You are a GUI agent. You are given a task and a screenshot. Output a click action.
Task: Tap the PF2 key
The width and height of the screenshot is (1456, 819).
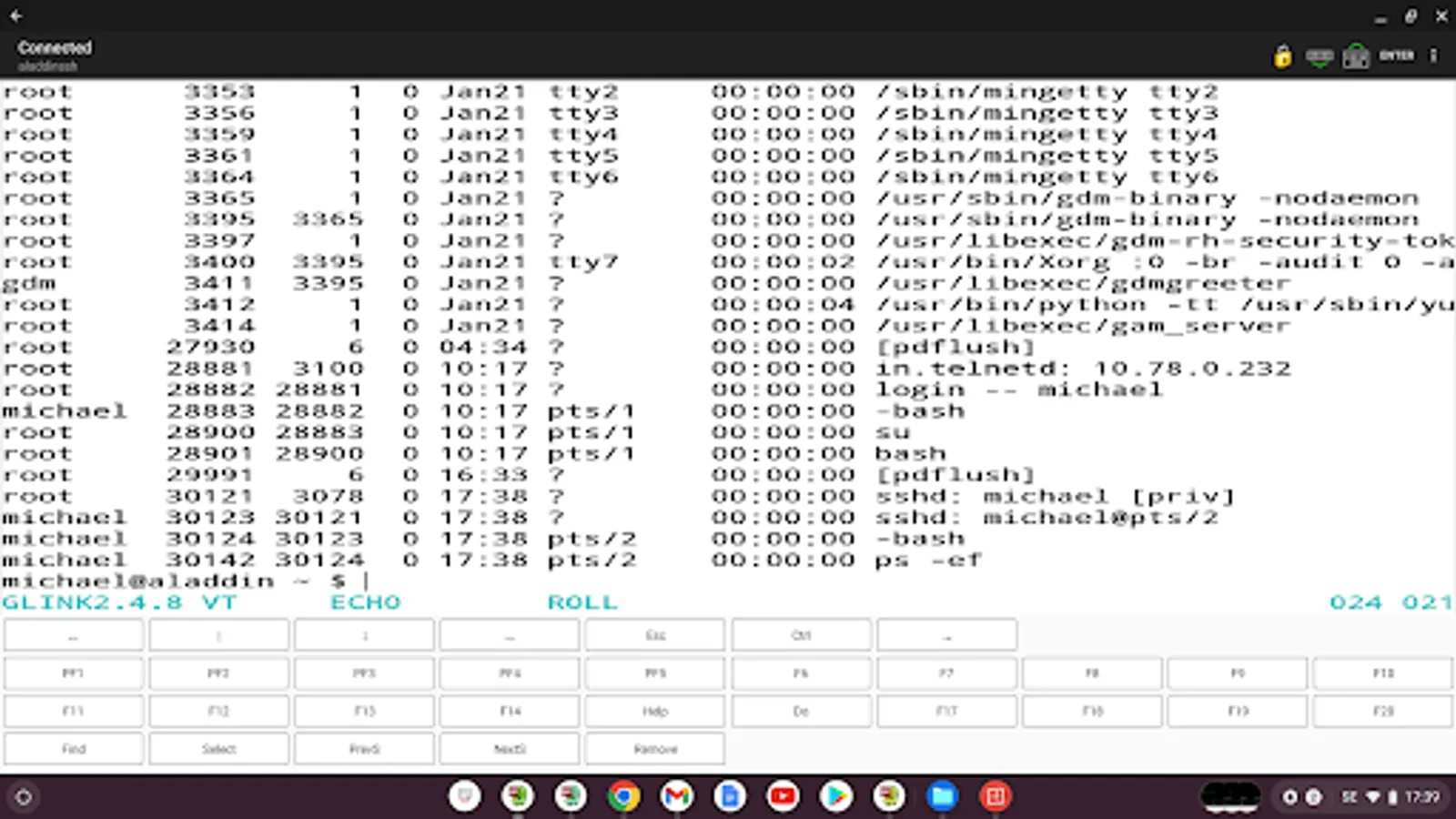point(218,673)
